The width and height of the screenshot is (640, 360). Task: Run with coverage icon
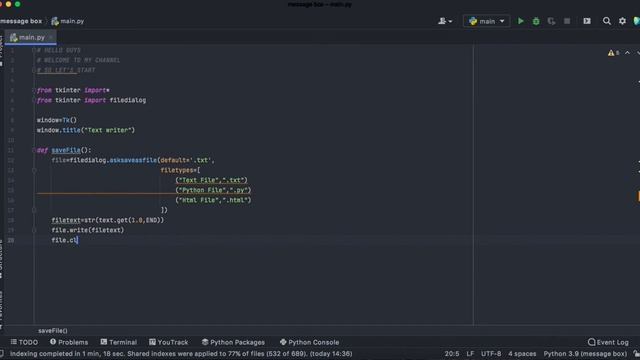(x=551, y=21)
